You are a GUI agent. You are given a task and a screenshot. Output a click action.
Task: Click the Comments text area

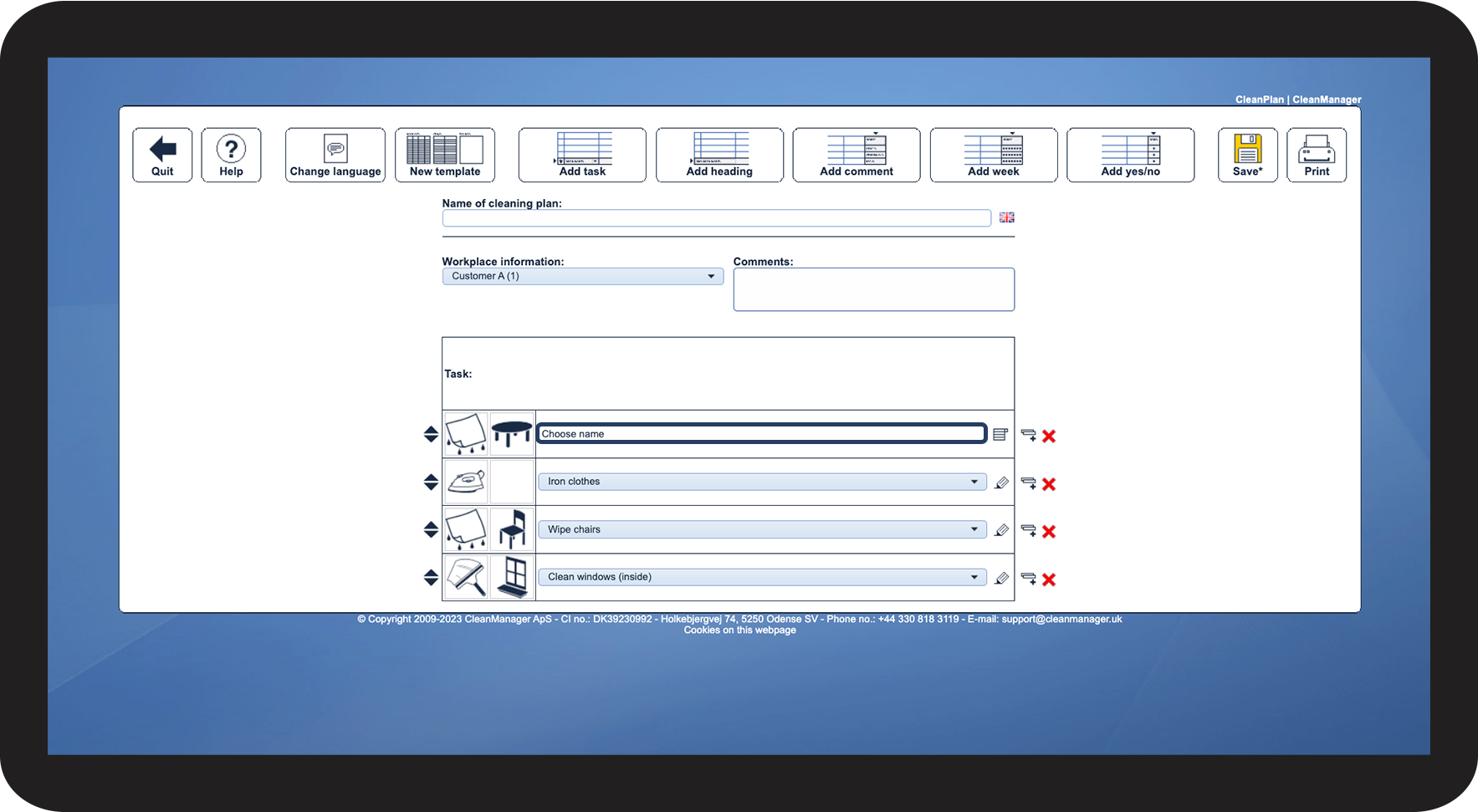pos(874,289)
